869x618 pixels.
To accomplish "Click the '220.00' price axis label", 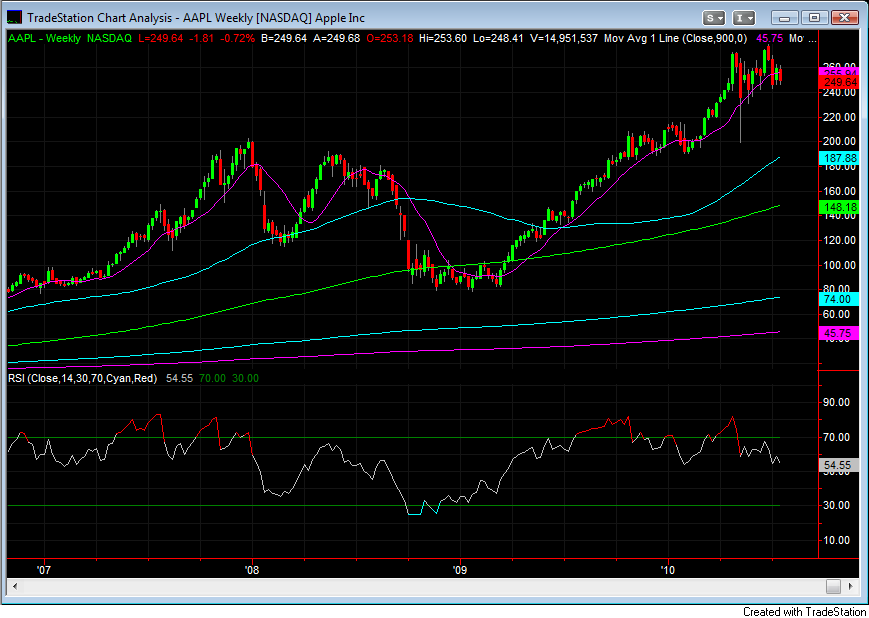I will (x=840, y=117).
